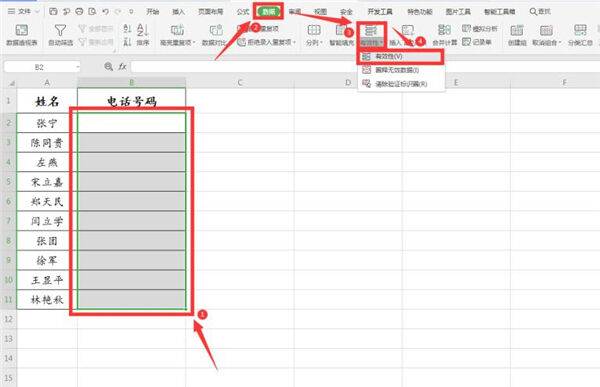
Task: Click the zoom magnifier icon beside fx
Action: pos(109,67)
